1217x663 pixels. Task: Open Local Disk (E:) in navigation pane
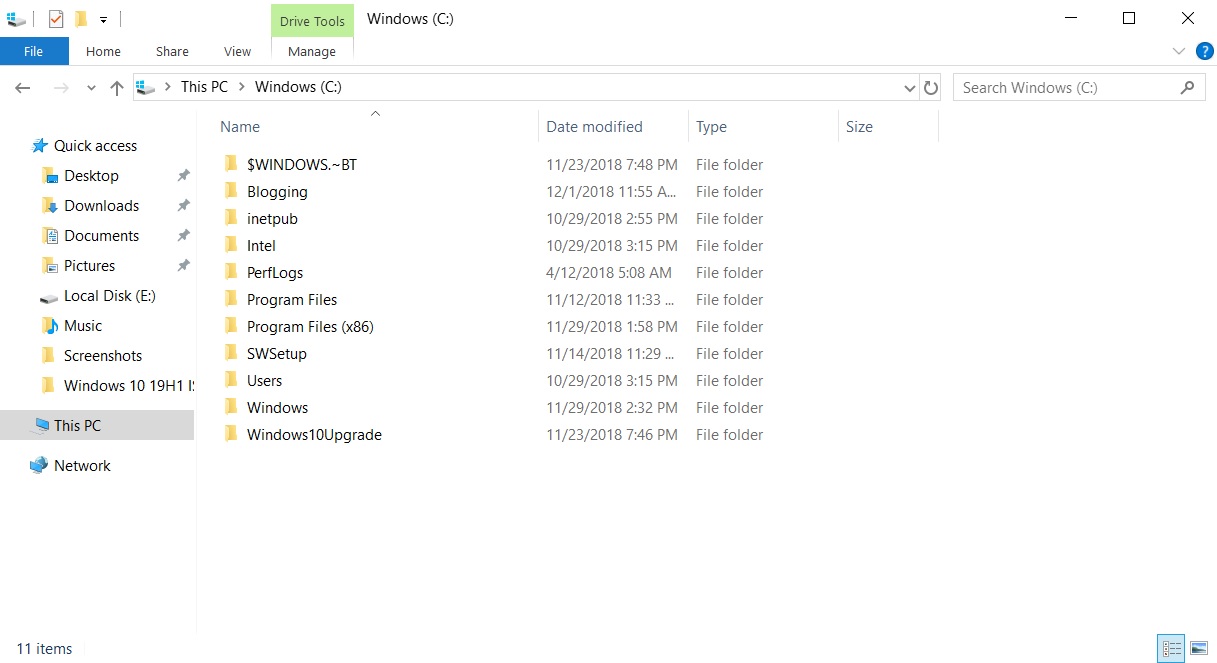109,295
